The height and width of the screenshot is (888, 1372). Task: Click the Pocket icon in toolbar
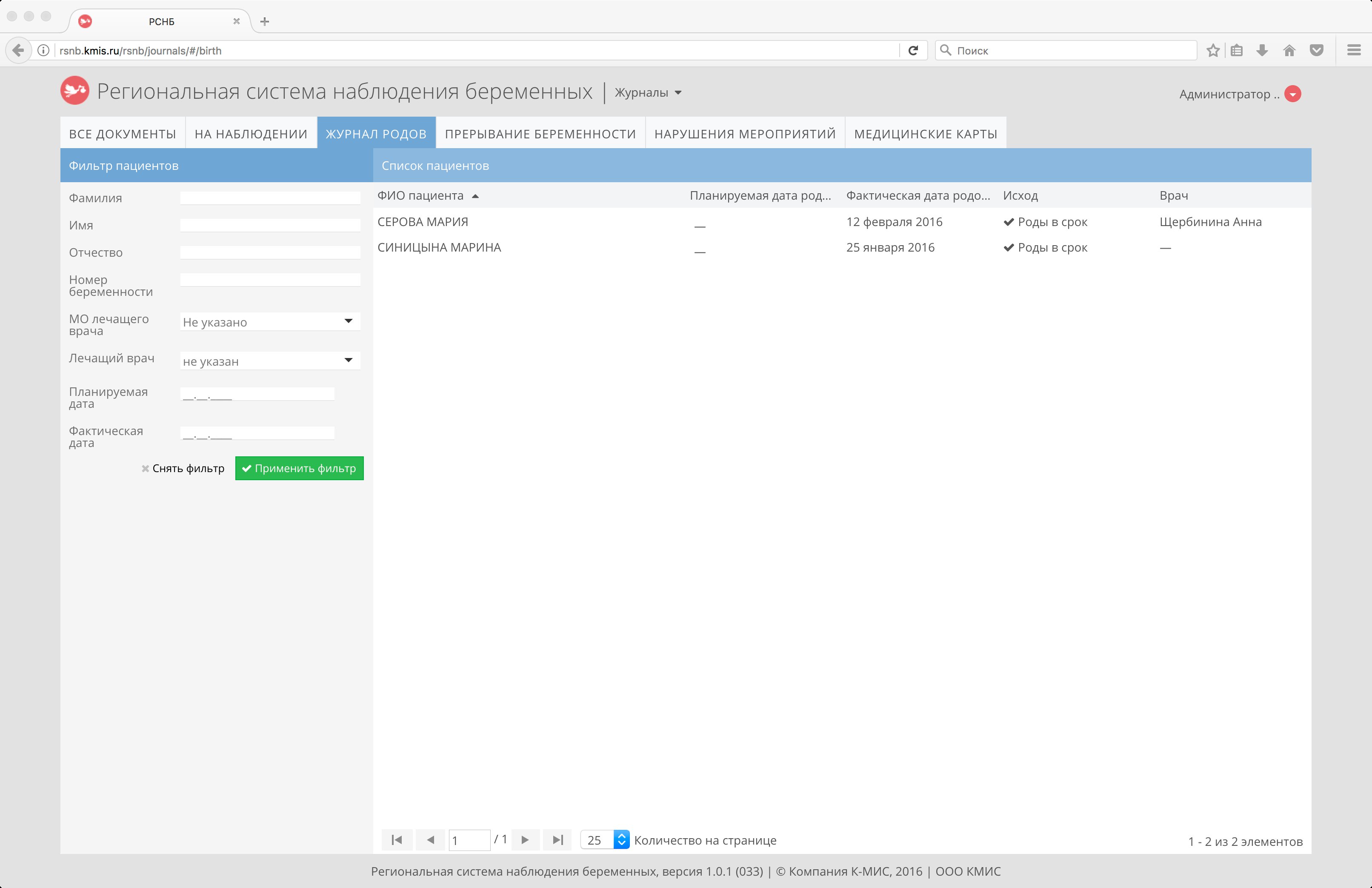pyautogui.click(x=1317, y=51)
